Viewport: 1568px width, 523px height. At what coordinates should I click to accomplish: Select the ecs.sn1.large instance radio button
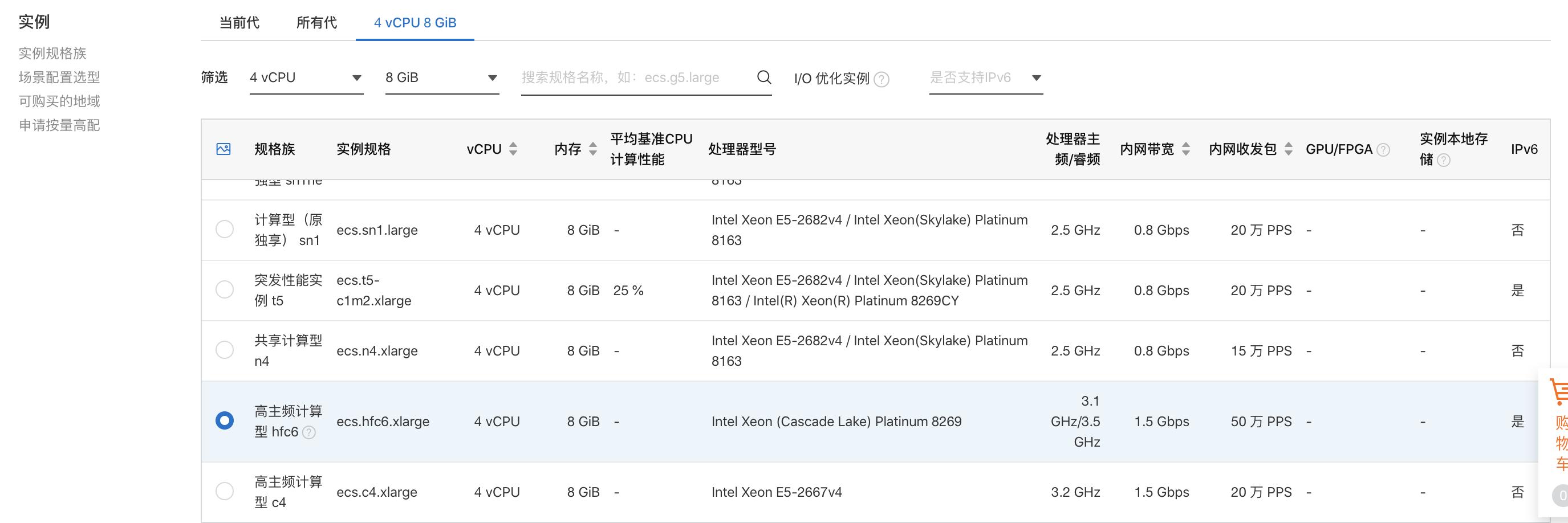click(x=225, y=229)
